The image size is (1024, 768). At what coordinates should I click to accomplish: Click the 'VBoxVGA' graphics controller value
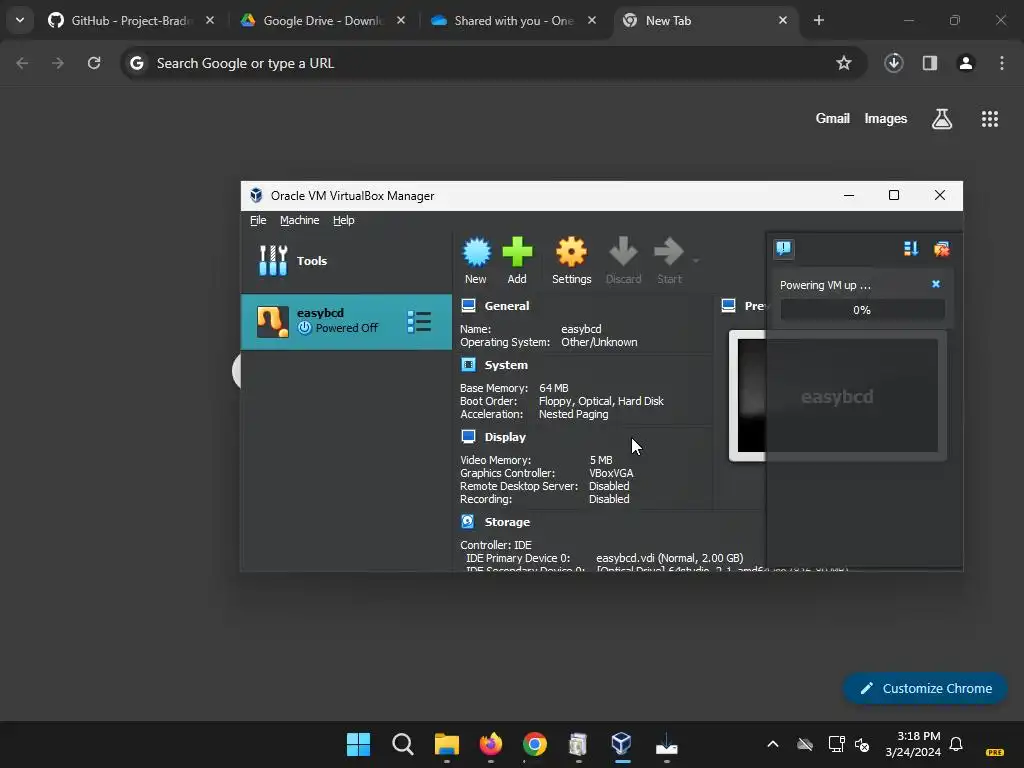(x=611, y=473)
